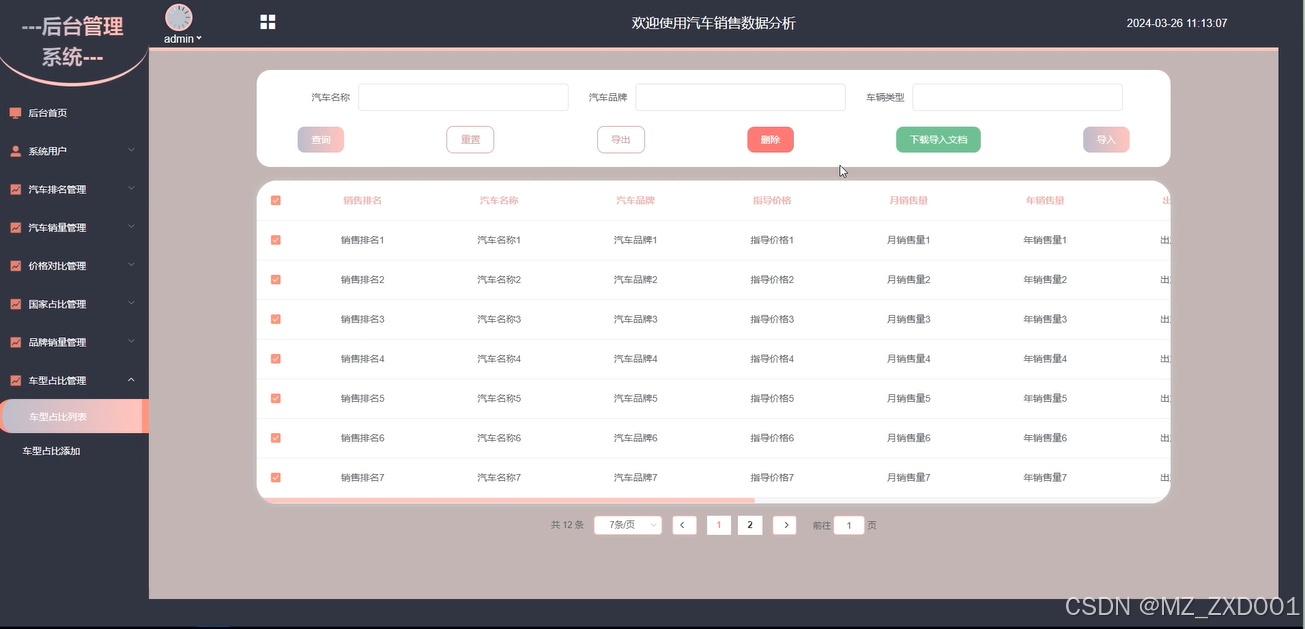Click the admin avatar image

[179, 17]
